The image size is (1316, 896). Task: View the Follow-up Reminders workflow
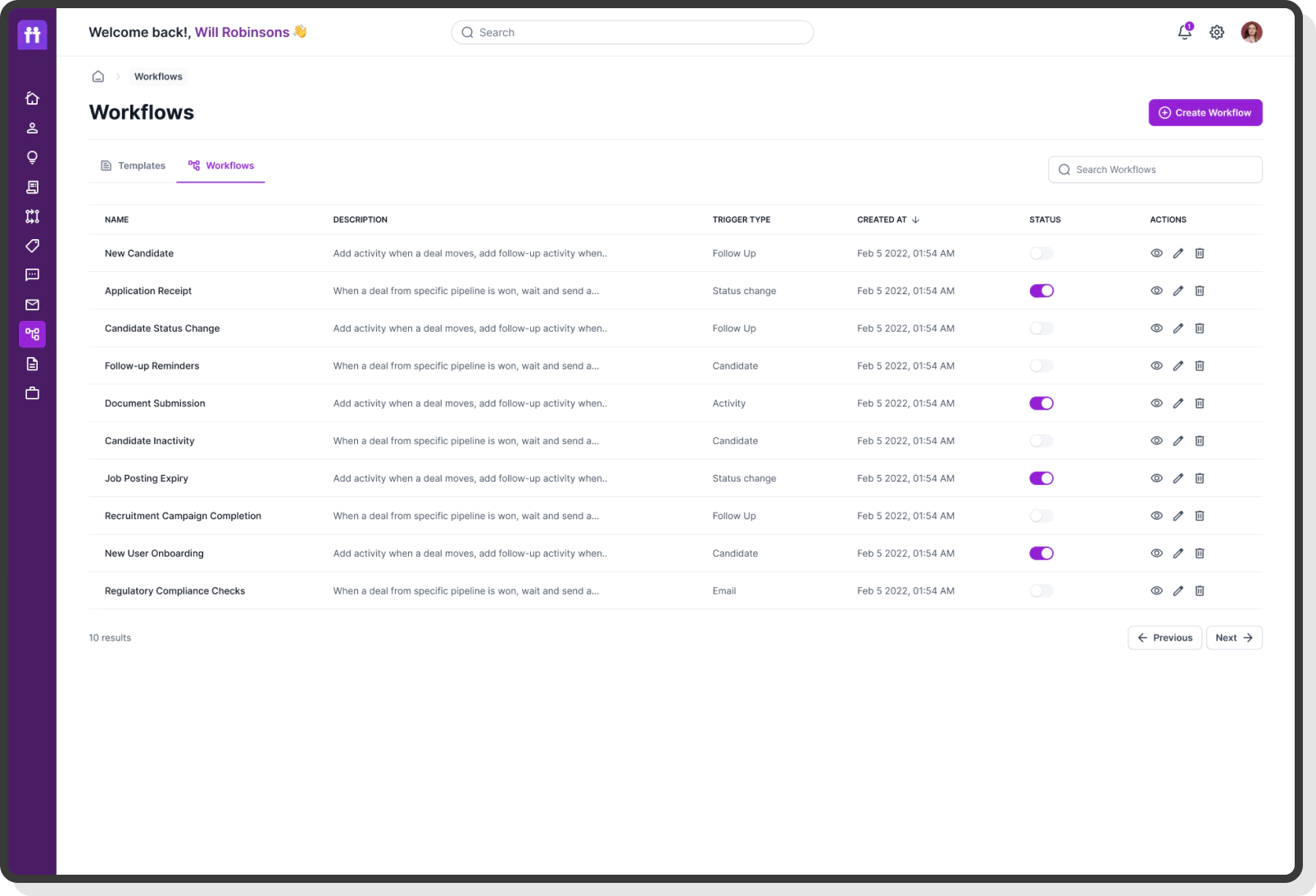1156,366
